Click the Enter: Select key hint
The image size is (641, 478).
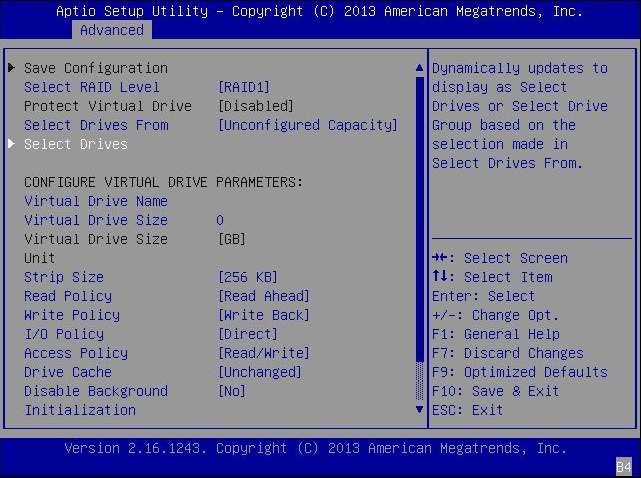(x=484, y=296)
